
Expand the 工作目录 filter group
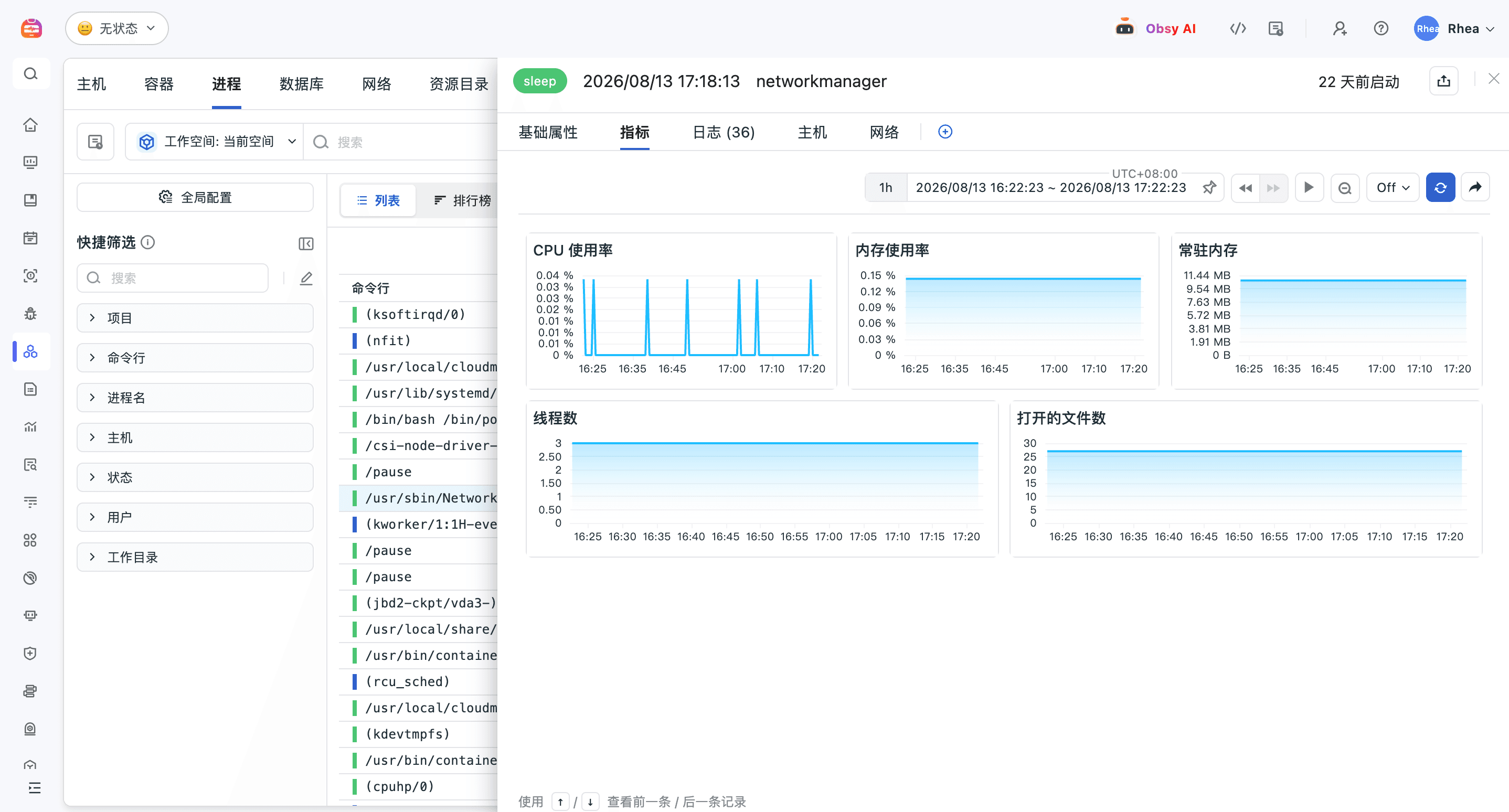click(195, 557)
